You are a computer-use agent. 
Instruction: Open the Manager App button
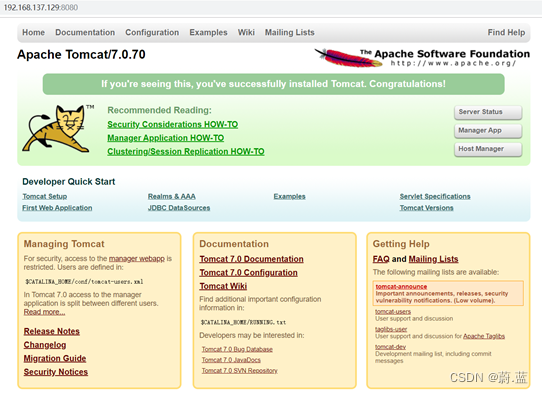(488, 131)
